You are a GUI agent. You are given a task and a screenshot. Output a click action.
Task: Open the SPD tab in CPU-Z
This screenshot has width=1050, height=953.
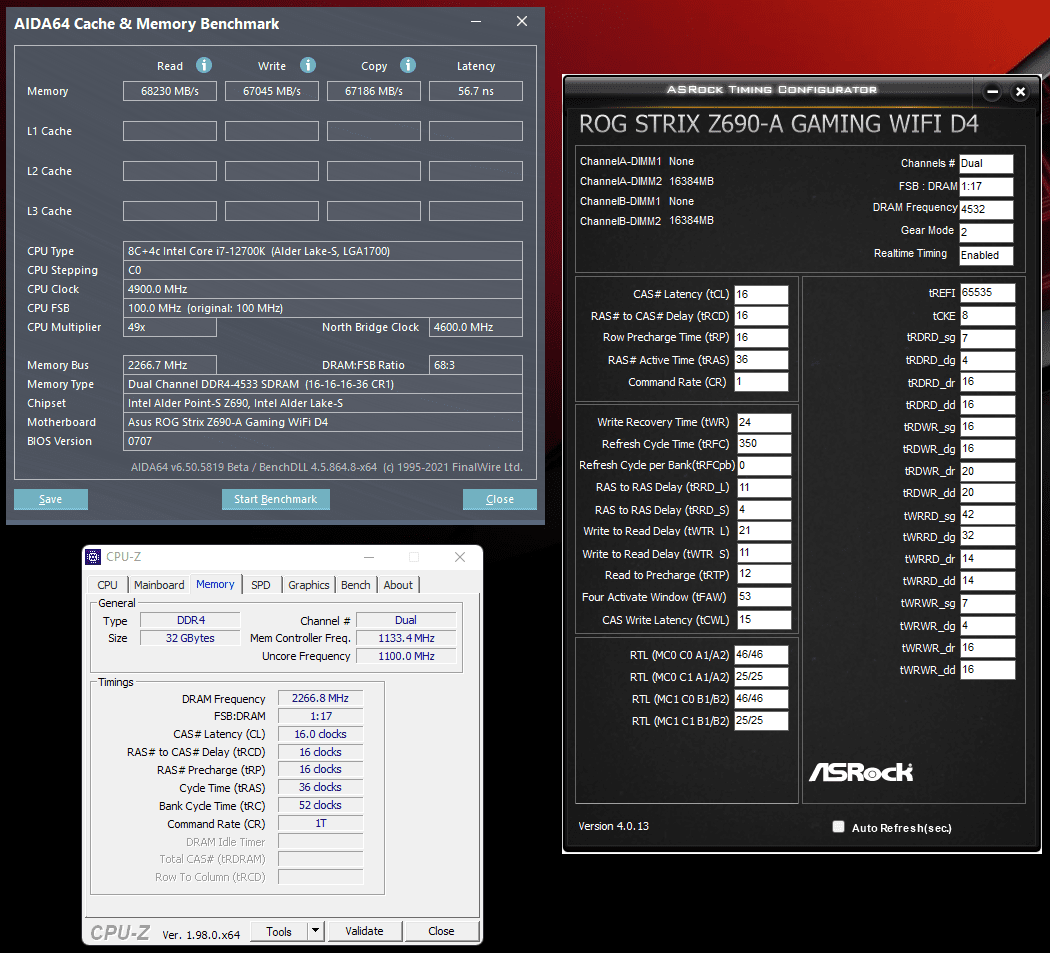point(260,585)
